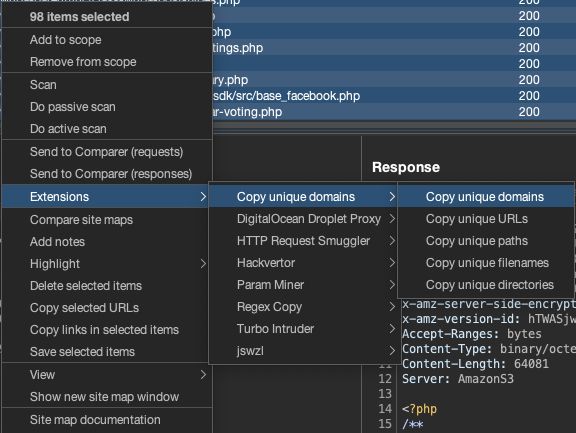The height and width of the screenshot is (433, 576).
Task: Choose Send to Comparer (requests)
Action: click(x=107, y=152)
